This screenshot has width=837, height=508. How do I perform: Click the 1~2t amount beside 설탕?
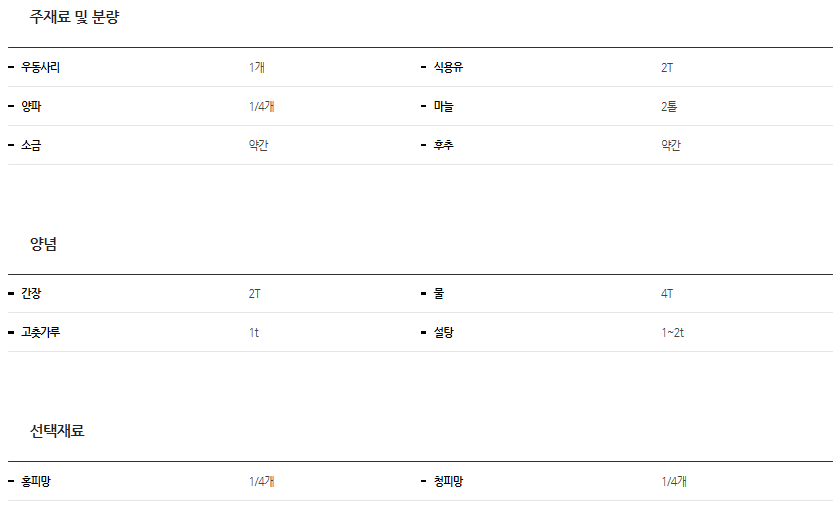672,333
